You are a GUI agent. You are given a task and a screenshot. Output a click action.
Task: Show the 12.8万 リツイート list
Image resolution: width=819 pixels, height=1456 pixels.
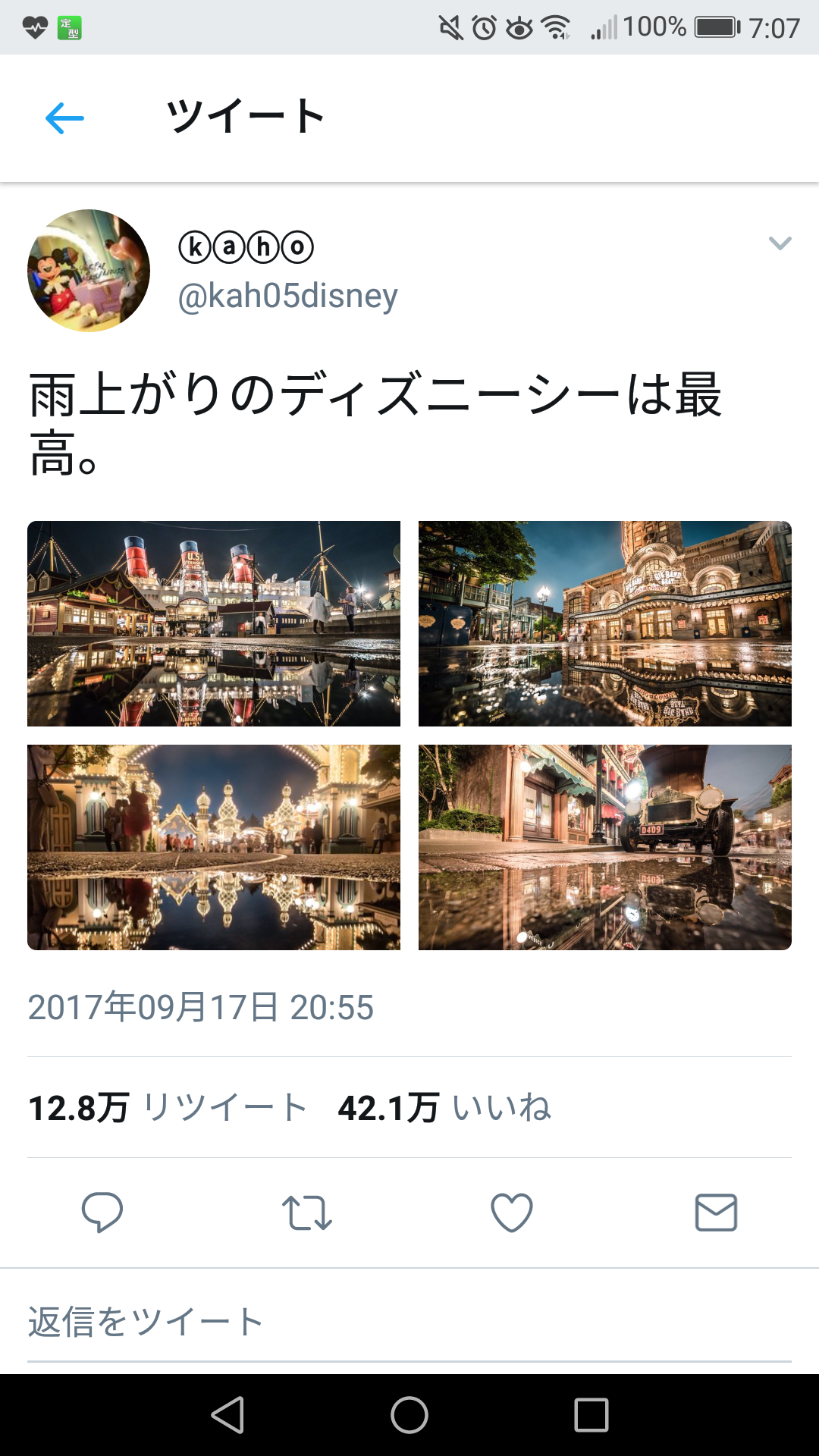(168, 1108)
